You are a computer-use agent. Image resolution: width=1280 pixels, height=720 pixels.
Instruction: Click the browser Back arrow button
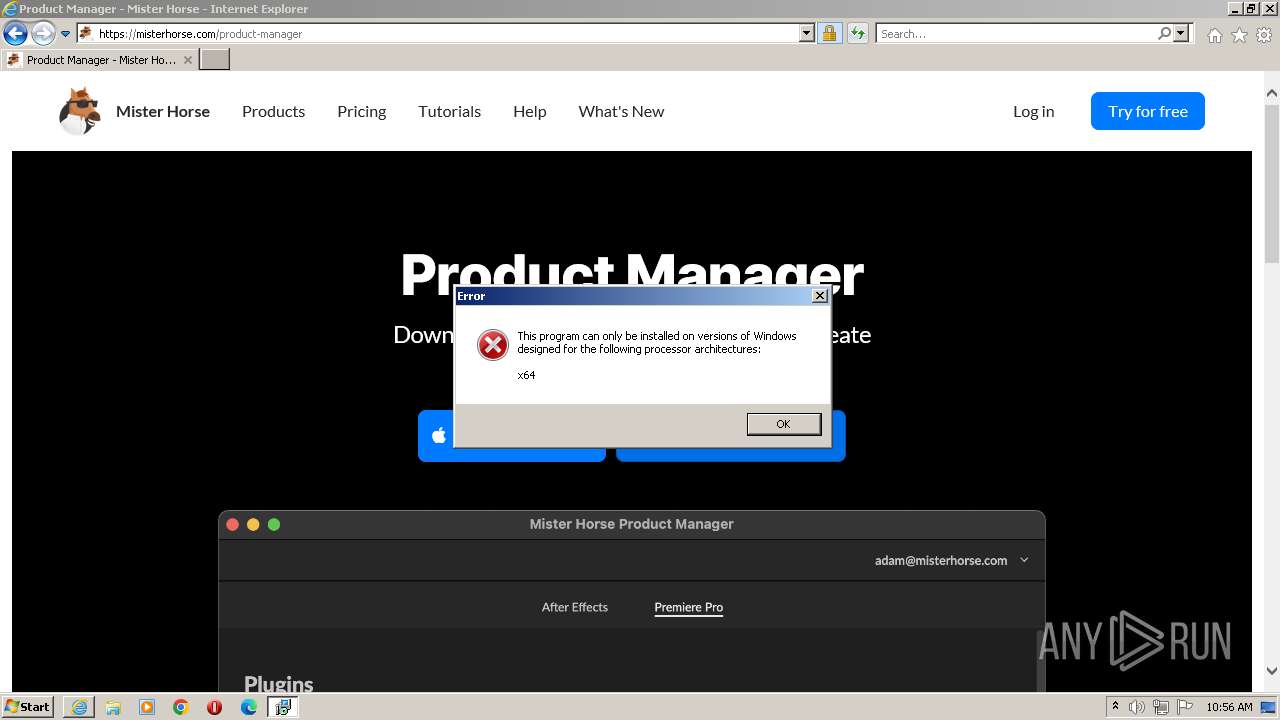pos(15,33)
